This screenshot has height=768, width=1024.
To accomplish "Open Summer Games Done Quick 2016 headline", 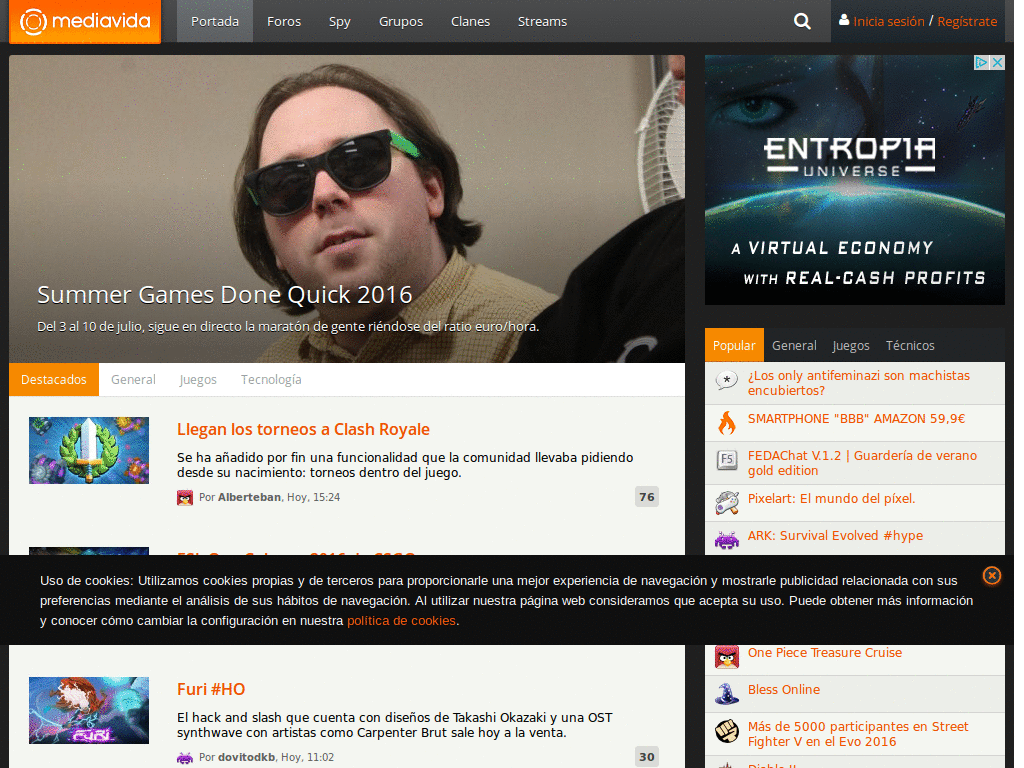I will [225, 295].
